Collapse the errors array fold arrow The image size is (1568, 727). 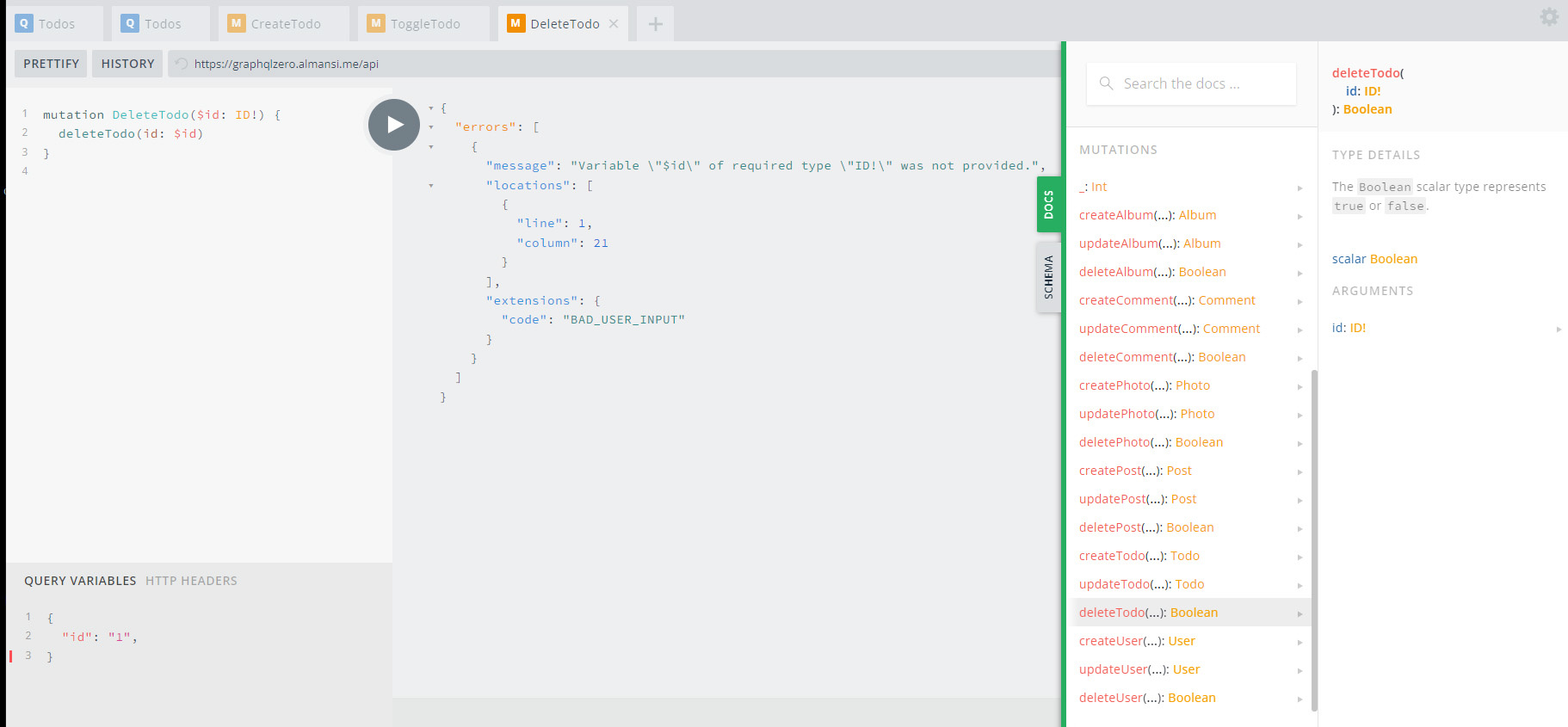tap(431, 127)
